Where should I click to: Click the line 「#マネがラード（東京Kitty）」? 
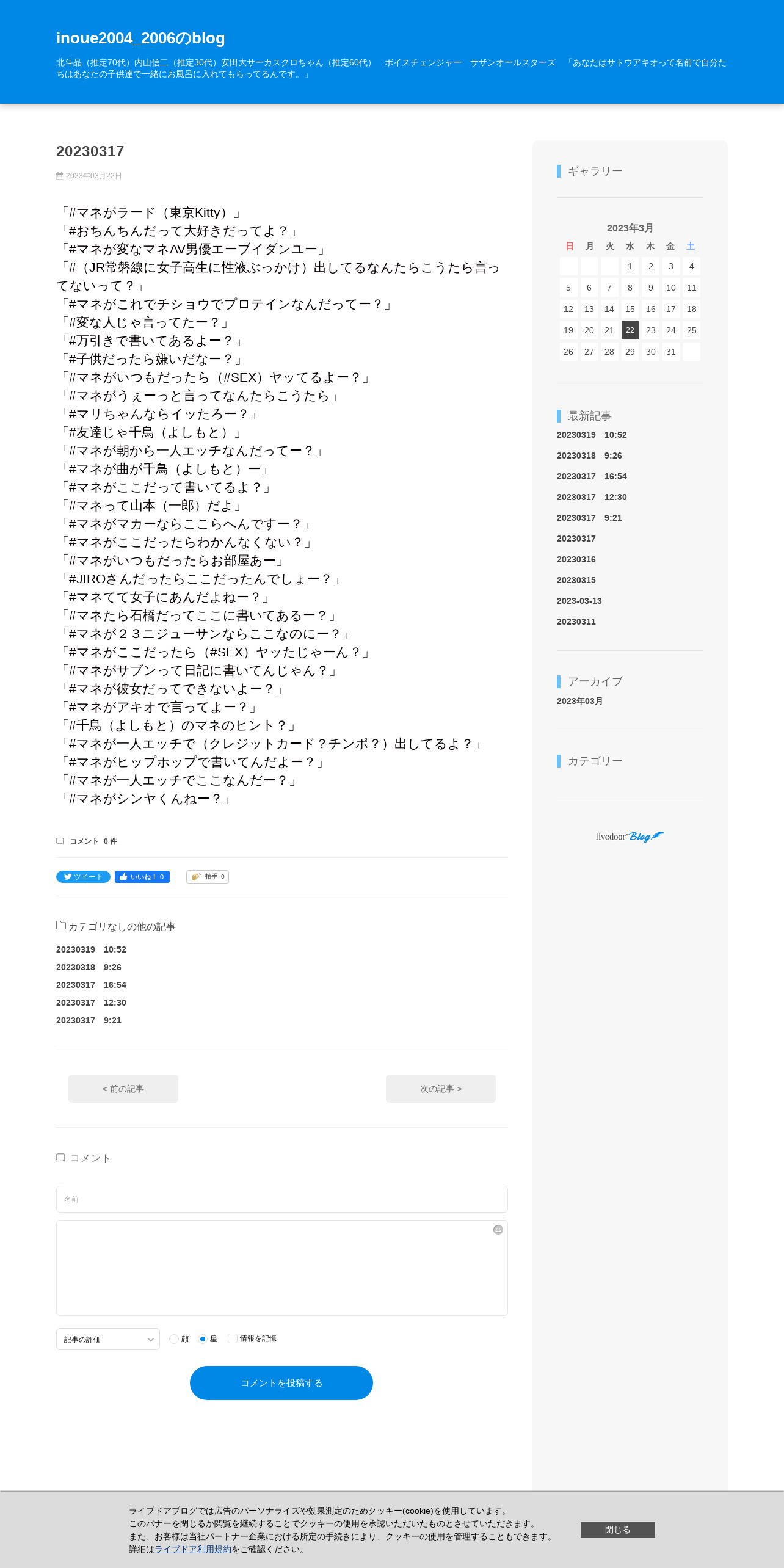[x=150, y=212]
